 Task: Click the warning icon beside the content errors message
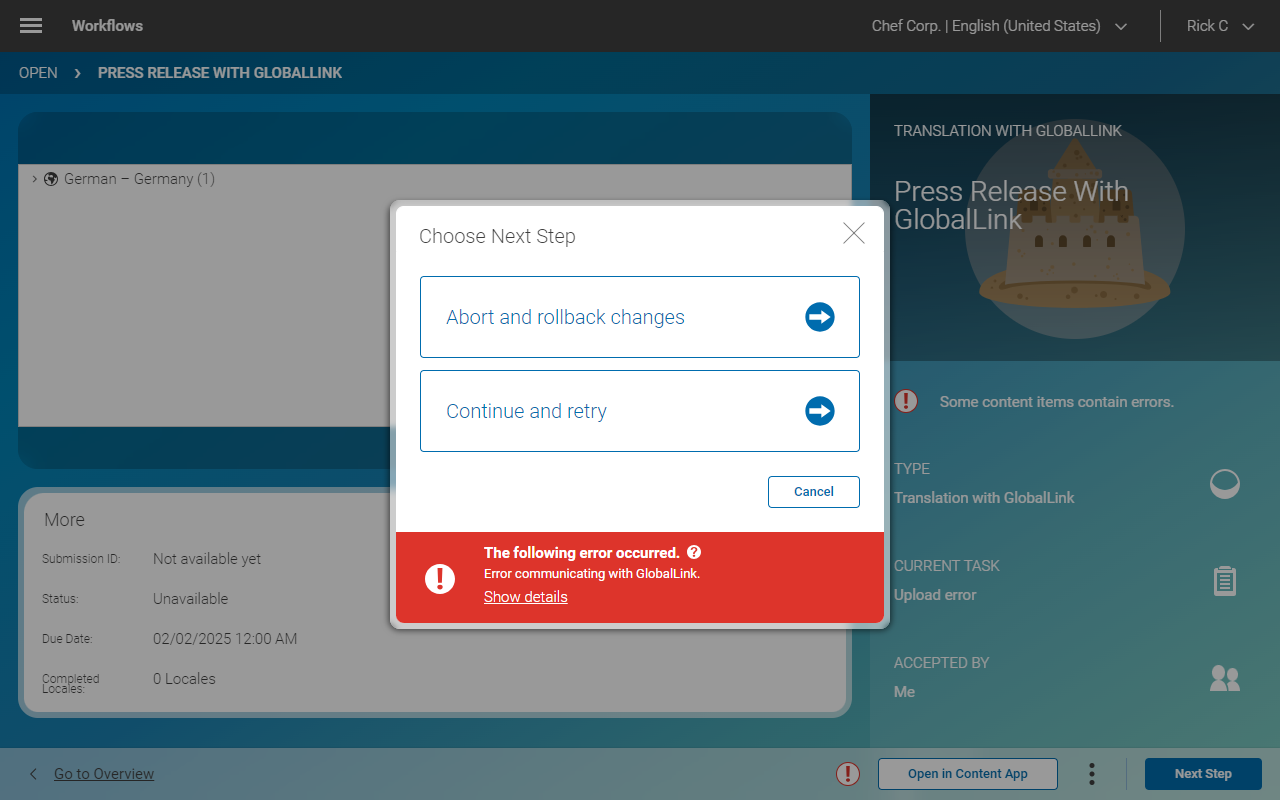pyautogui.click(x=905, y=401)
